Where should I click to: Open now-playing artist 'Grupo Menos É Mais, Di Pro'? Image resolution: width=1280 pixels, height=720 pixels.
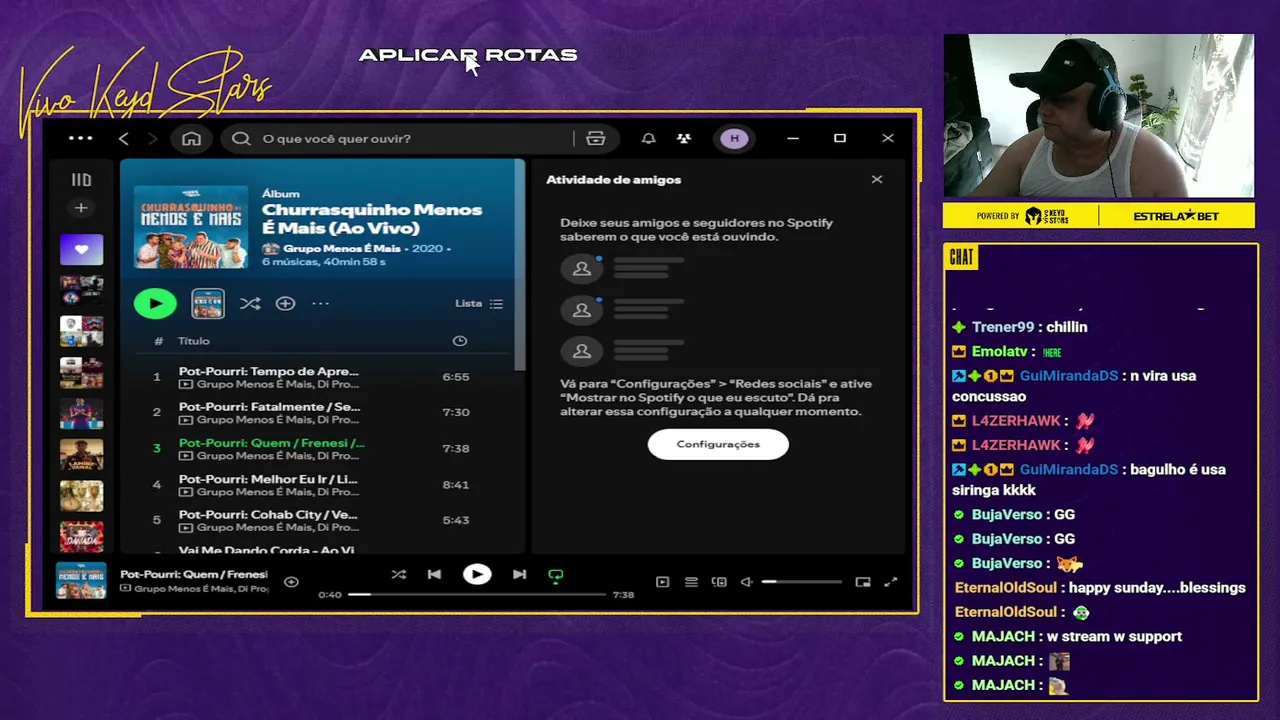(201, 589)
